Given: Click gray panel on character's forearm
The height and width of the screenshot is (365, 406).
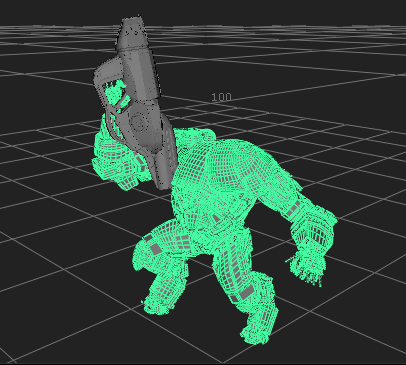Looking at the screenshot, I should (x=292, y=209).
